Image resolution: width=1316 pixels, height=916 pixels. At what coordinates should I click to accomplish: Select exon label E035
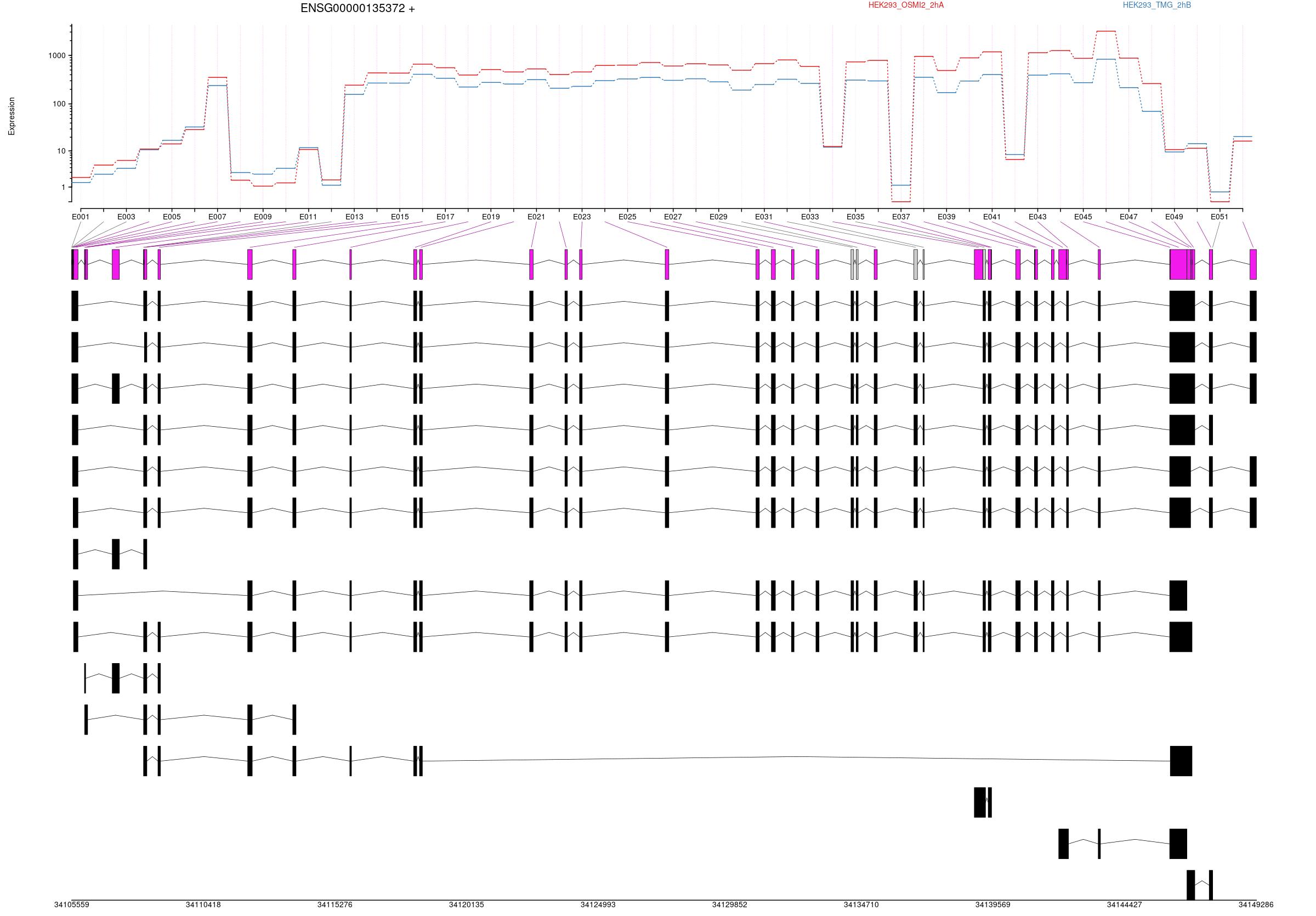coord(856,217)
